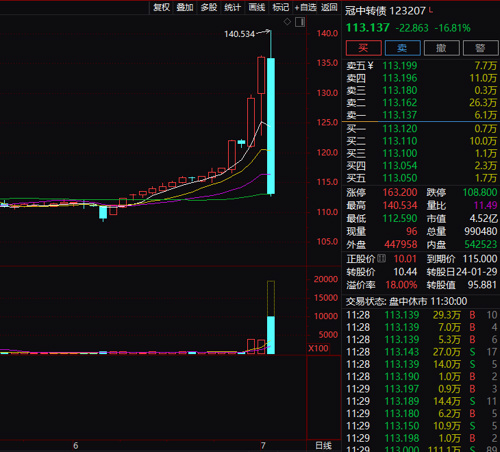
Task: Click 返回 to go back
Action: click(329, 7)
